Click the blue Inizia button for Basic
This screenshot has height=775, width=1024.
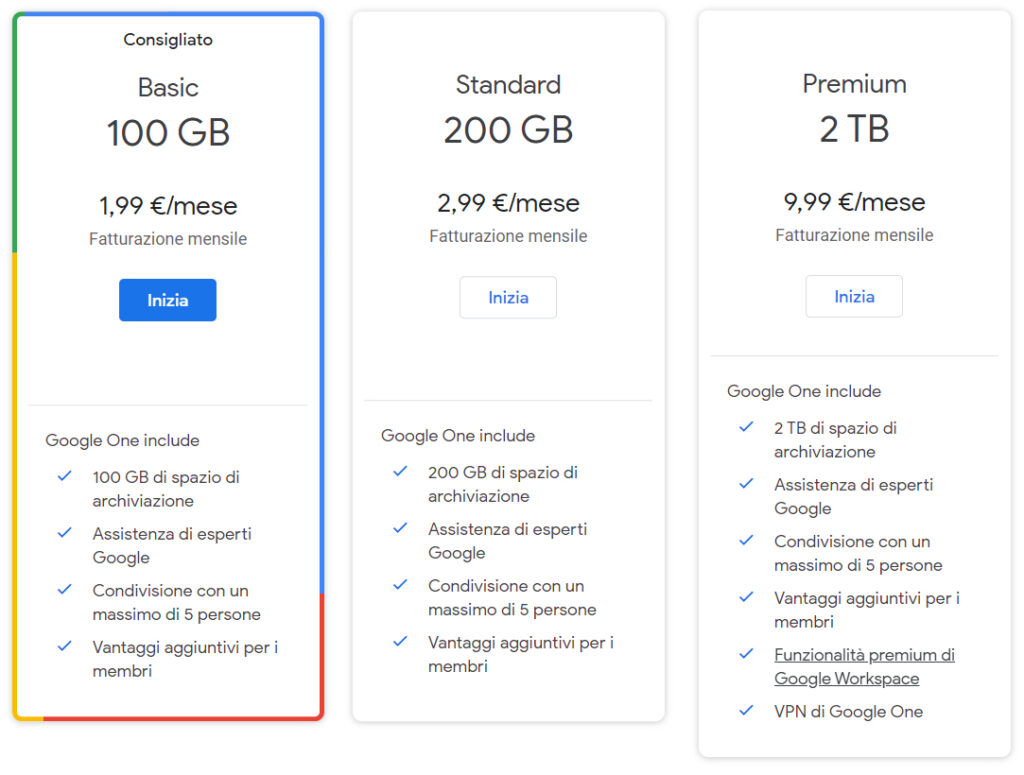[167, 300]
